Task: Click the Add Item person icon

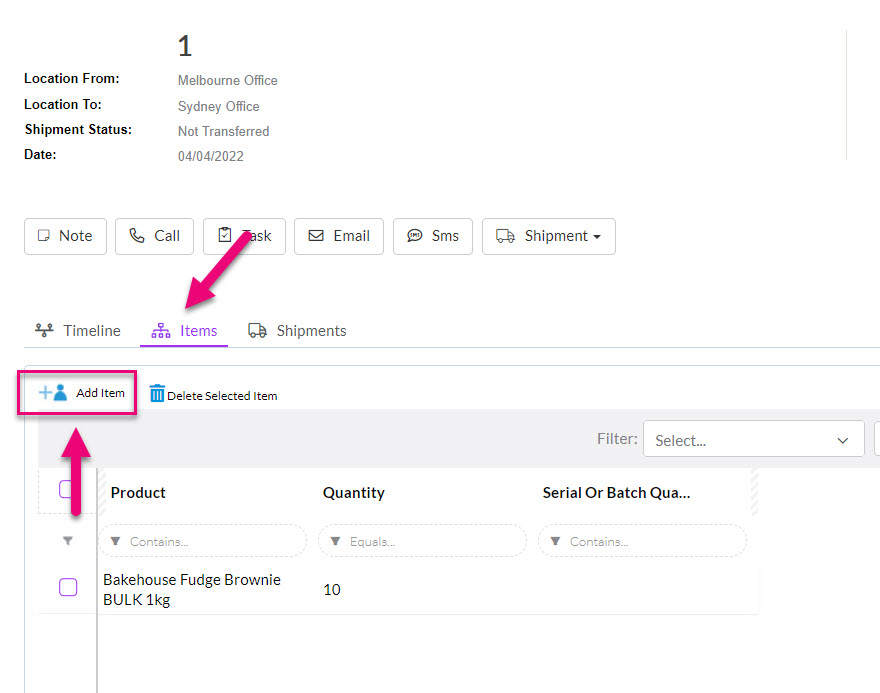Action: [53, 393]
